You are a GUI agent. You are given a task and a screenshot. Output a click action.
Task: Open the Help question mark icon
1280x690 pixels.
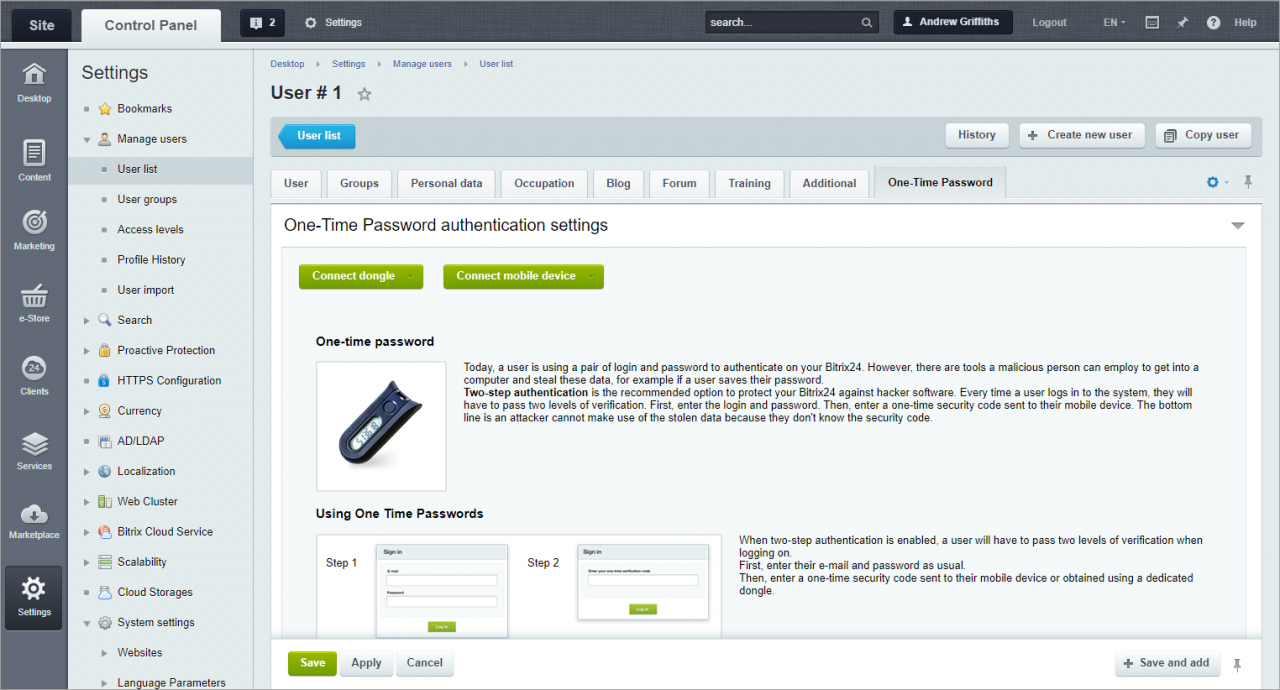click(x=1213, y=22)
